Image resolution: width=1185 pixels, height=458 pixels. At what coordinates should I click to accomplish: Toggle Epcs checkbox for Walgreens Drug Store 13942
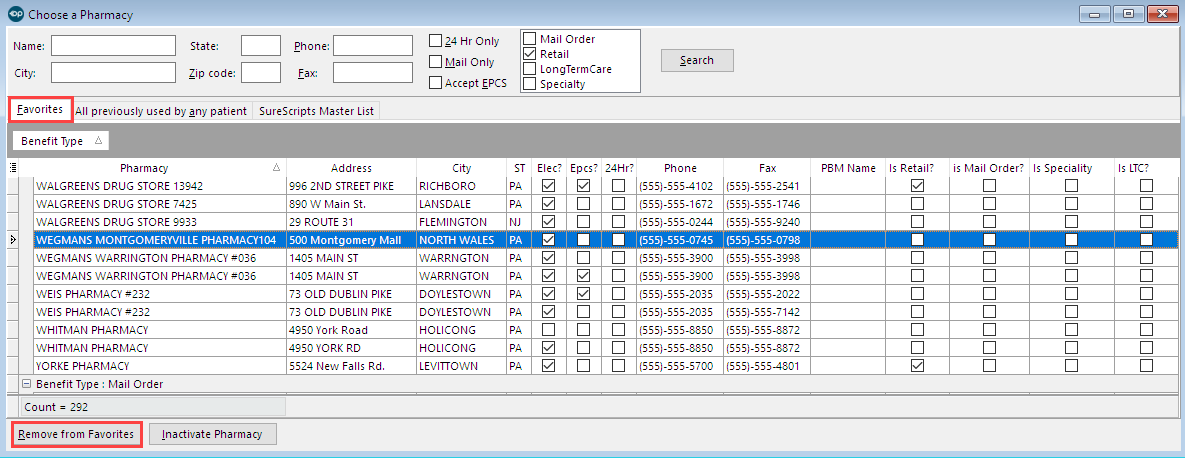[583, 185]
